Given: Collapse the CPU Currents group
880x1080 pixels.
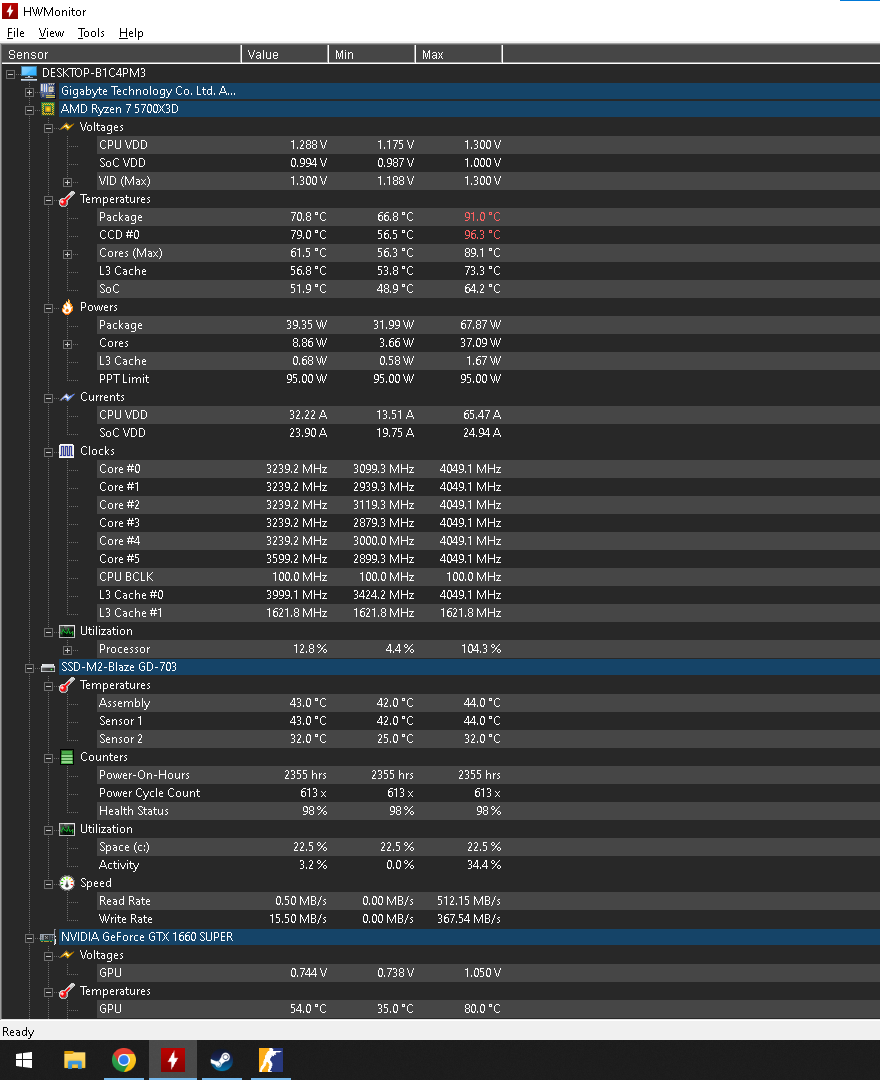Looking at the screenshot, I should [48, 397].
